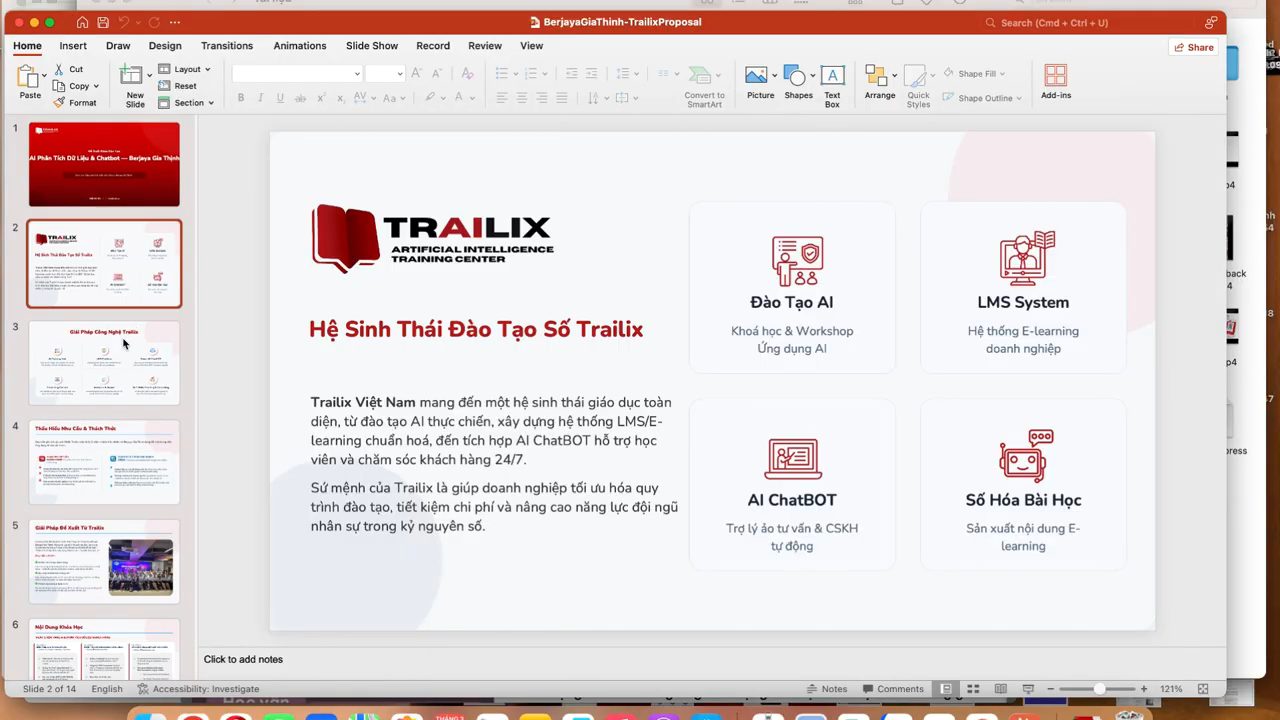The width and height of the screenshot is (1280, 720).
Task: Switch to the Design tab
Action: [165, 46]
